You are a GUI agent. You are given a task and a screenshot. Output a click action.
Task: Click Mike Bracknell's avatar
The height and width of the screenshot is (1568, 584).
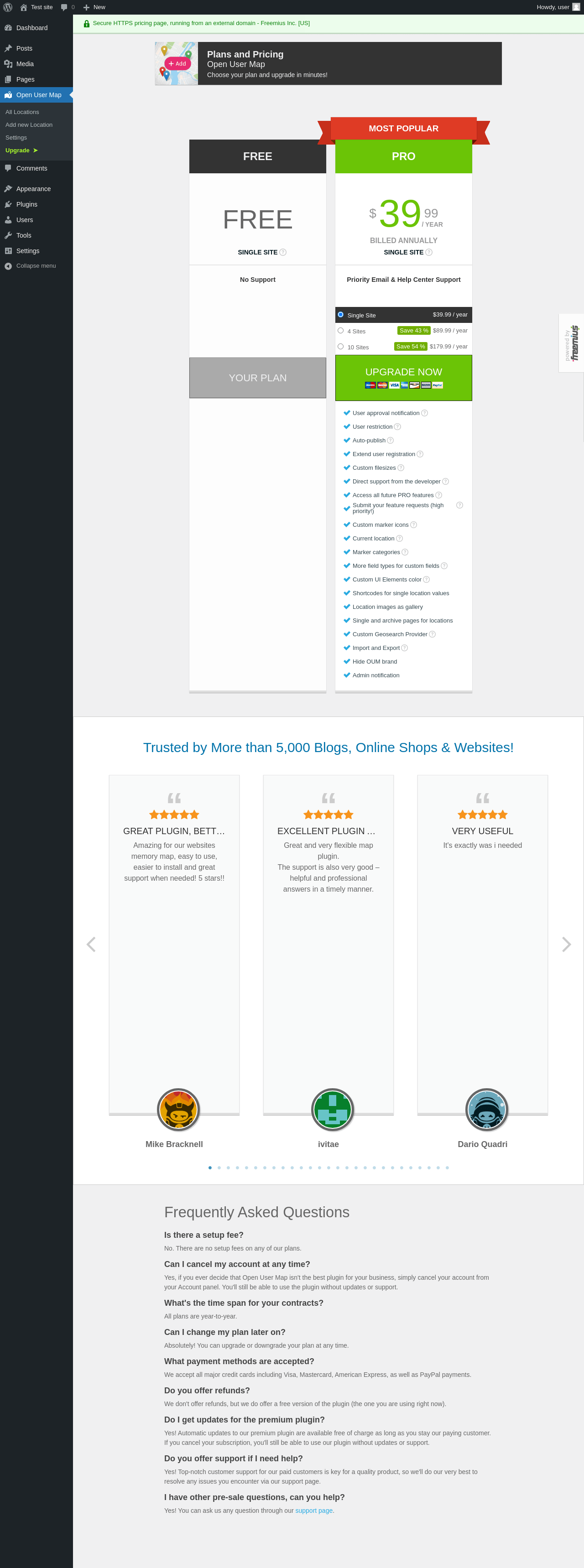click(x=178, y=1109)
